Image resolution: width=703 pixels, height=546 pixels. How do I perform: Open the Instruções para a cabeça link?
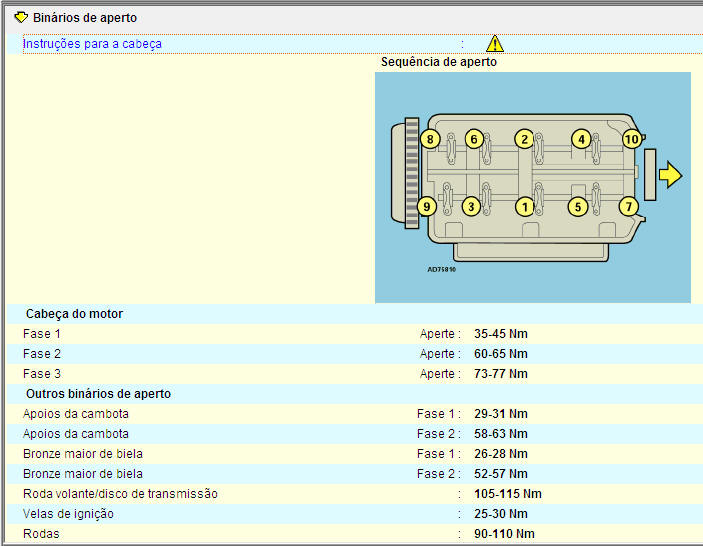pyautogui.click(x=92, y=44)
